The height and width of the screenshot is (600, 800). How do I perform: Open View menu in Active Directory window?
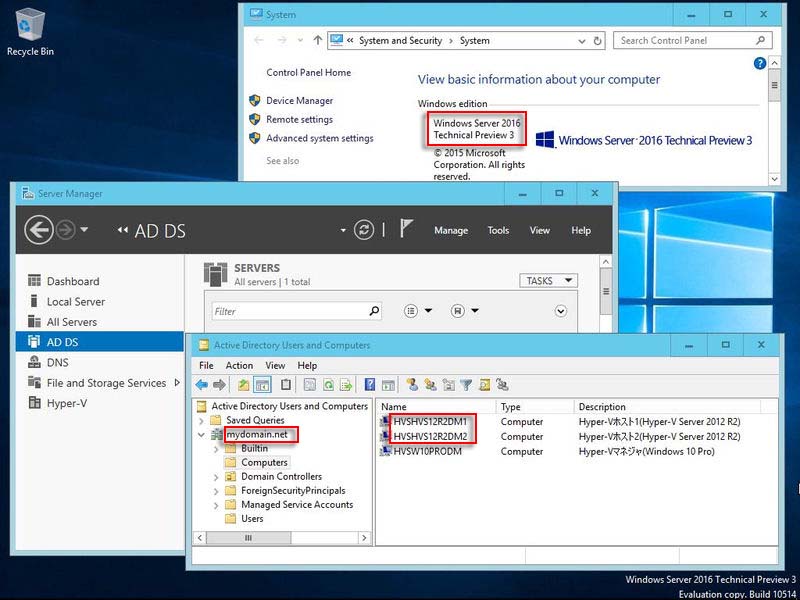(x=275, y=365)
